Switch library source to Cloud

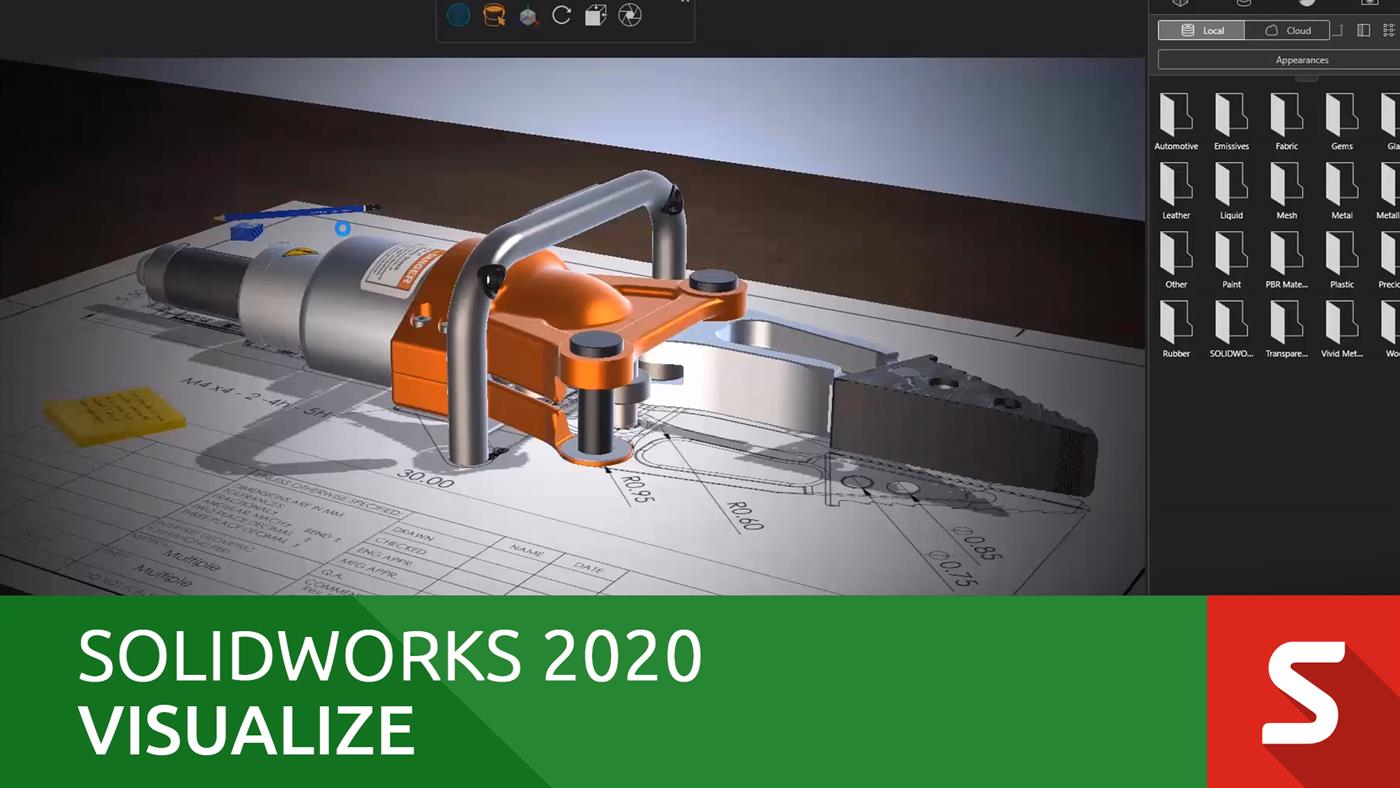coord(1290,30)
